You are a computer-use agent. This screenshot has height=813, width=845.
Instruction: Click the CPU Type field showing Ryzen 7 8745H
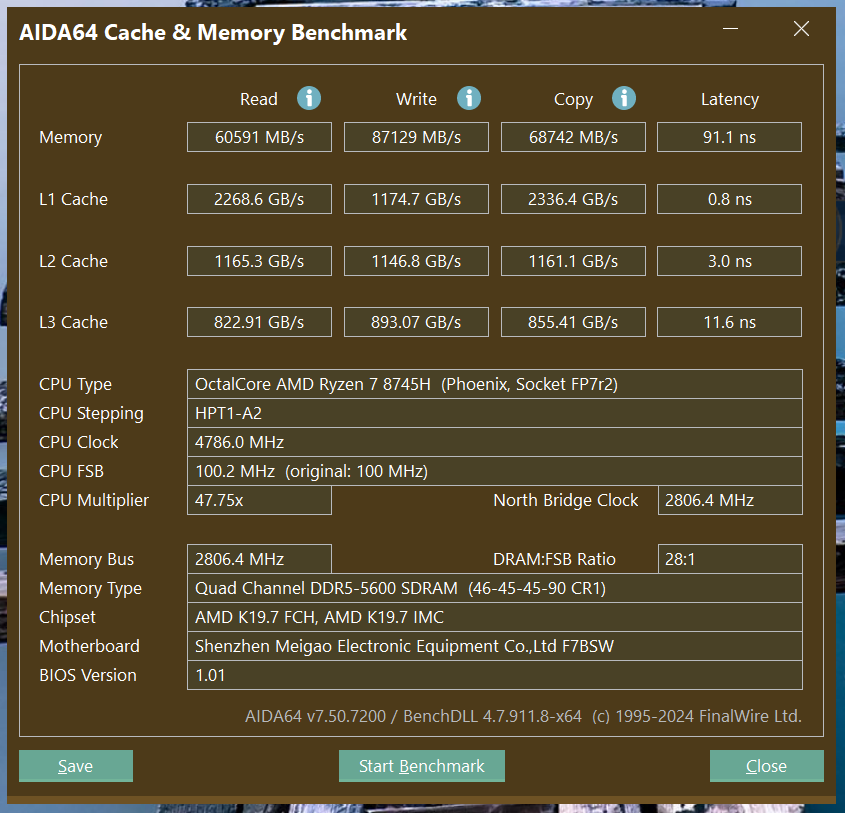click(x=495, y=384)
